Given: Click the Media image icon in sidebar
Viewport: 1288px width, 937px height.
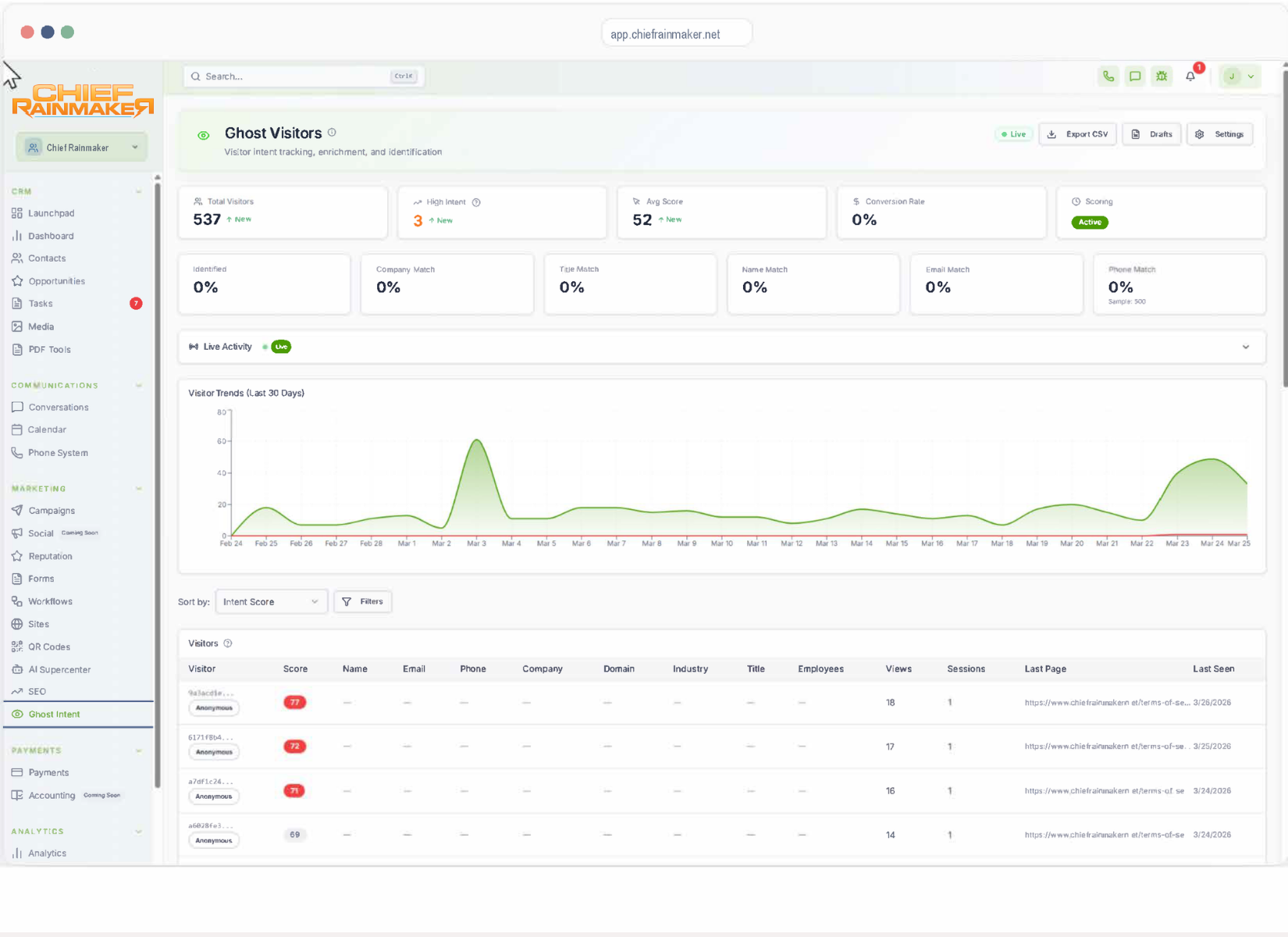Looking at the screenshot, I should tap(17, 326).
